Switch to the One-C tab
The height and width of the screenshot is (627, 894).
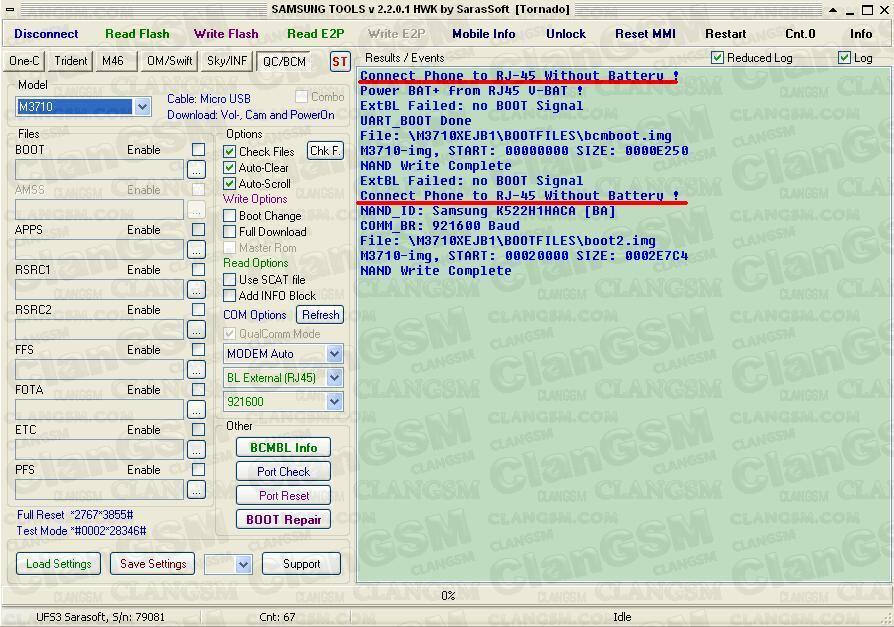25,61
